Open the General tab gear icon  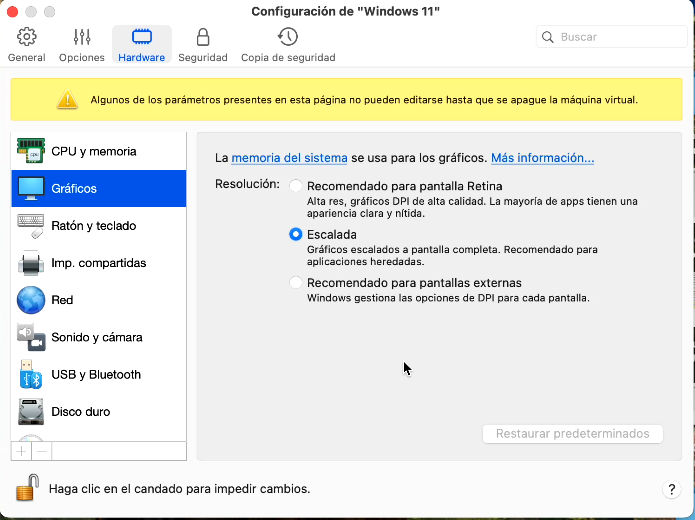click(27, 37)
